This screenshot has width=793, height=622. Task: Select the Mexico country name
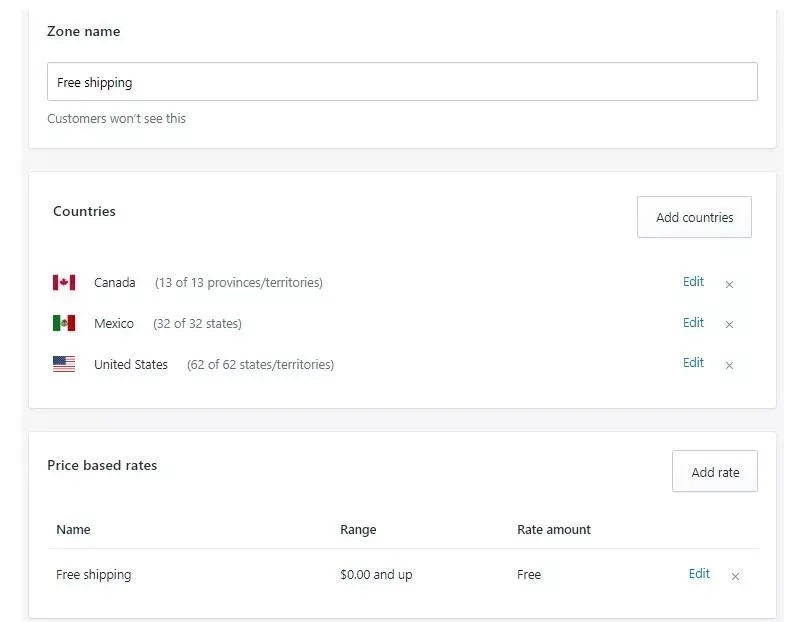pyautogui.click(x=113, y=324)
